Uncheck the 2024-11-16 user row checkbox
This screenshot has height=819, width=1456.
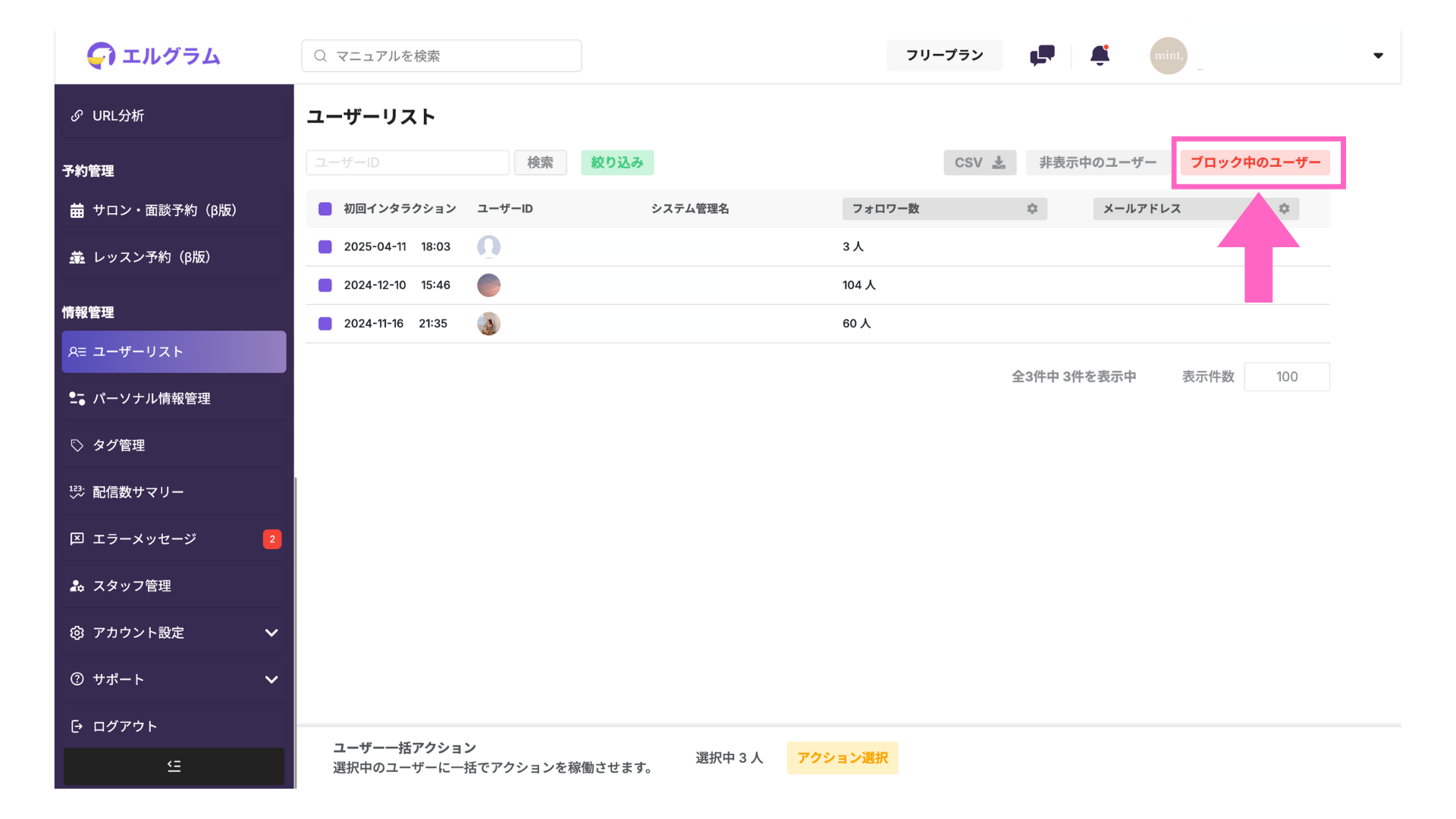325,324
